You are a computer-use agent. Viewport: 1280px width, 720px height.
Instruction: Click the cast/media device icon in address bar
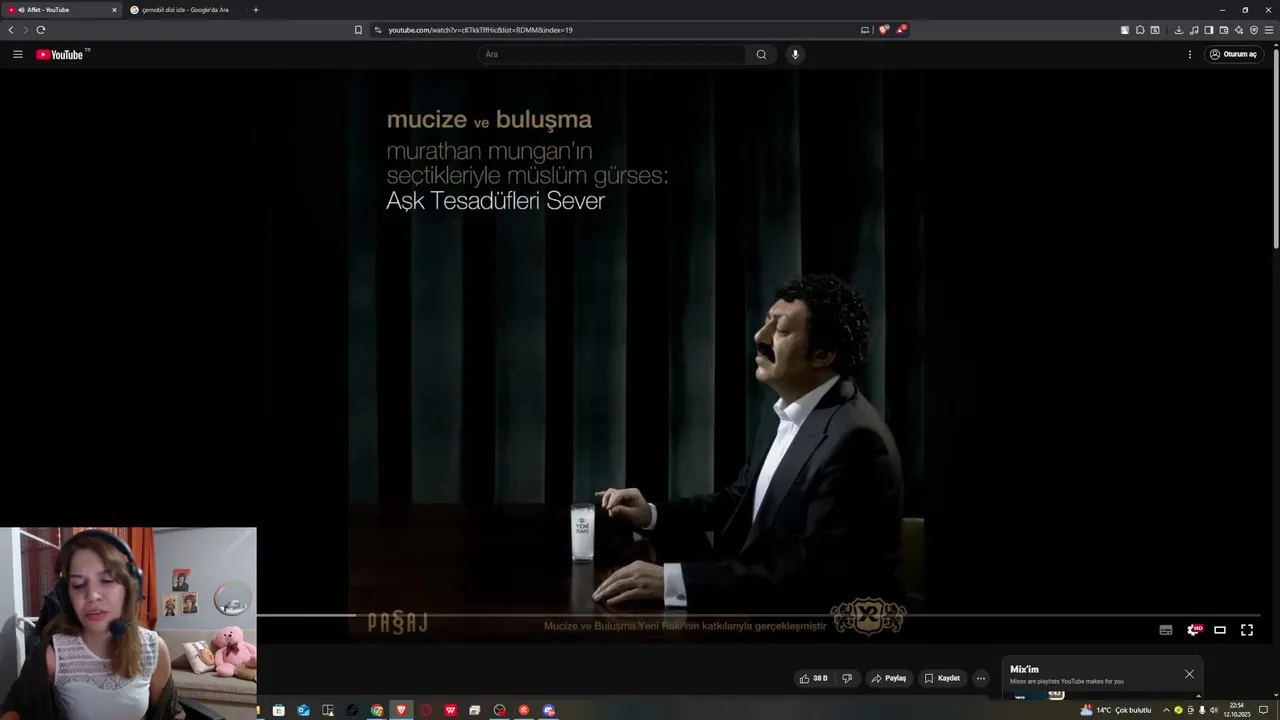click(865, 30)
